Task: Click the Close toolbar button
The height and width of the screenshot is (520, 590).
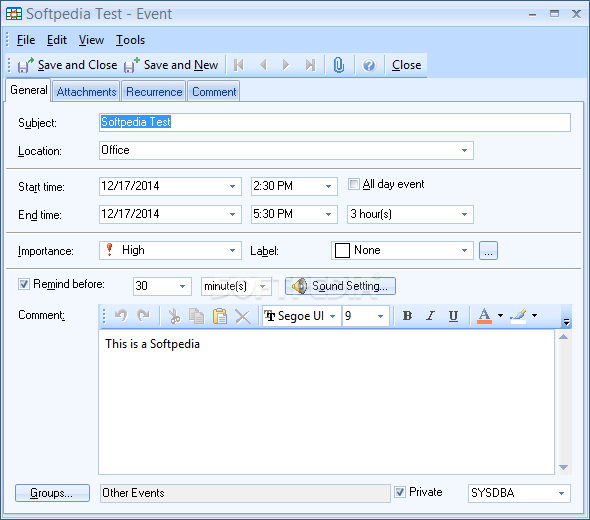Action: (406, 65)
